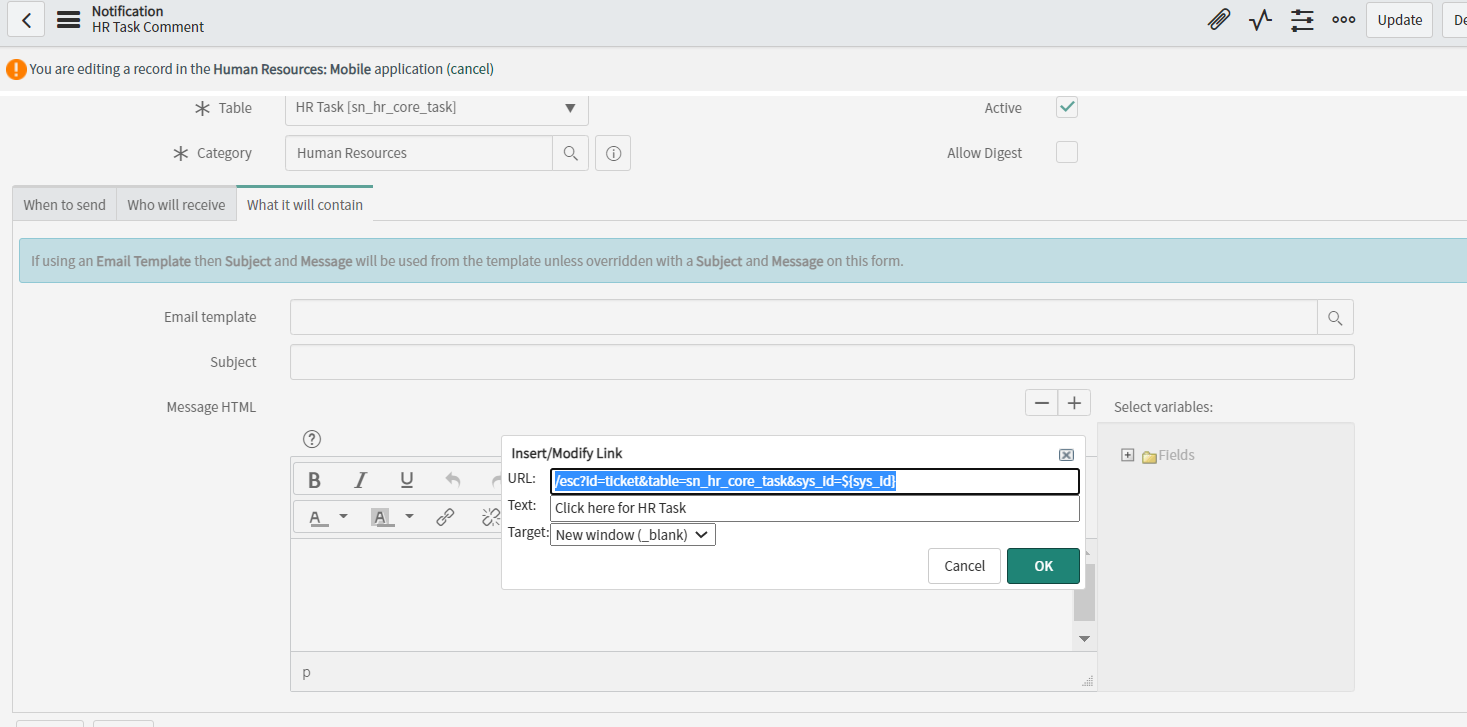Apply italic formatting in editor

tap(361, 480)
